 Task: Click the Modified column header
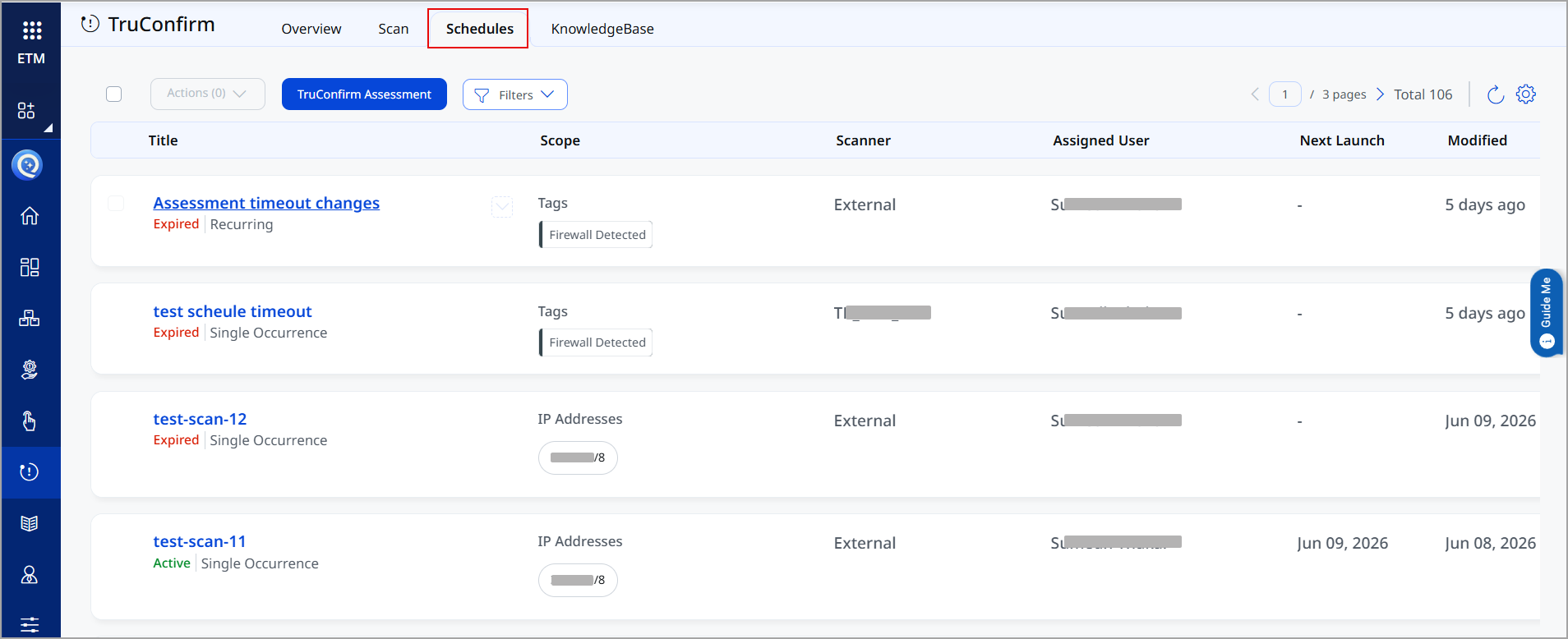click(1478, 140)
